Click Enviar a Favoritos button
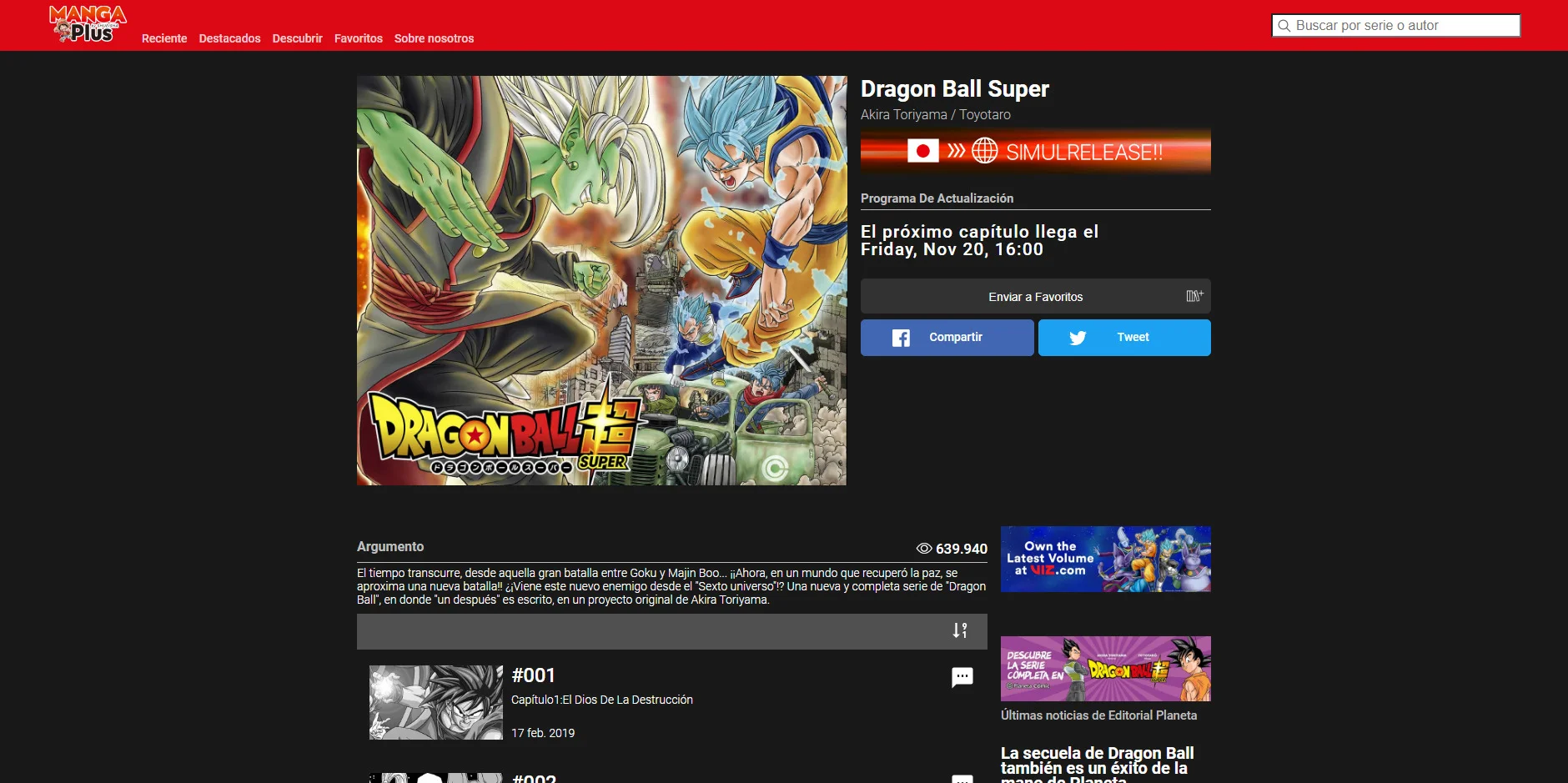 (x=1035, y=296)
